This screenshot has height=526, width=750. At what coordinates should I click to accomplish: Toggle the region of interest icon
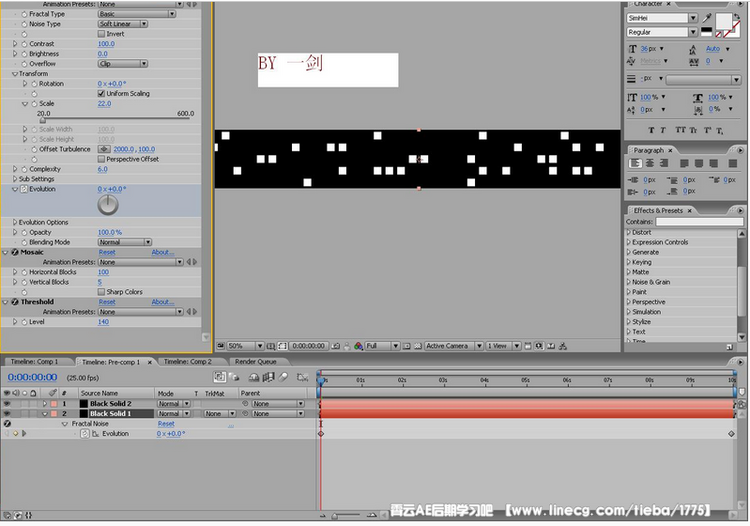[x=407, y=346]
